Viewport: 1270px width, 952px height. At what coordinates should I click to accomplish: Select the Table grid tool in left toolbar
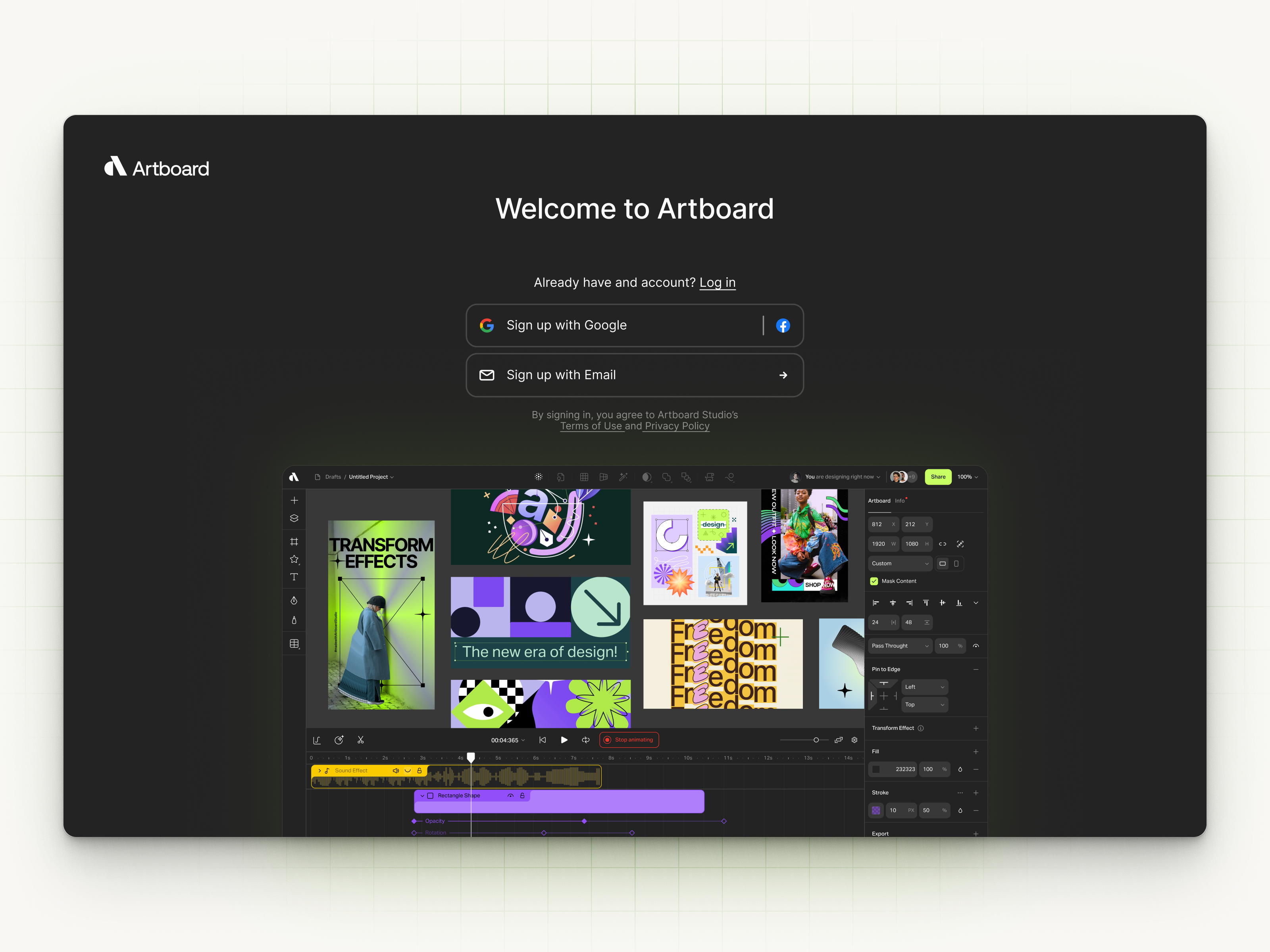(294, 644)
